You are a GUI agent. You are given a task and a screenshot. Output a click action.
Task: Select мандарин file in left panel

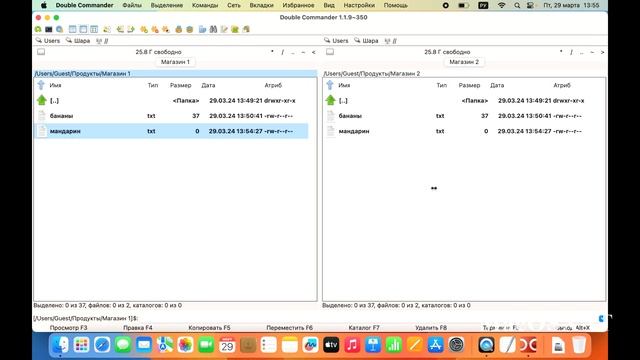171,131
